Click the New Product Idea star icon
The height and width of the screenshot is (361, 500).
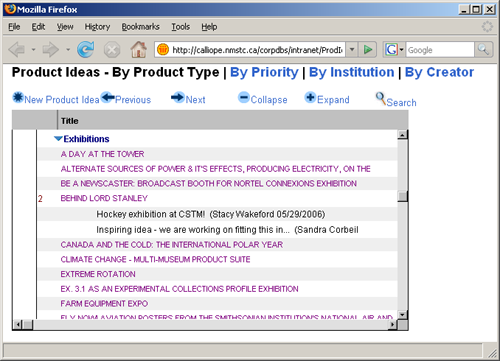18,97
